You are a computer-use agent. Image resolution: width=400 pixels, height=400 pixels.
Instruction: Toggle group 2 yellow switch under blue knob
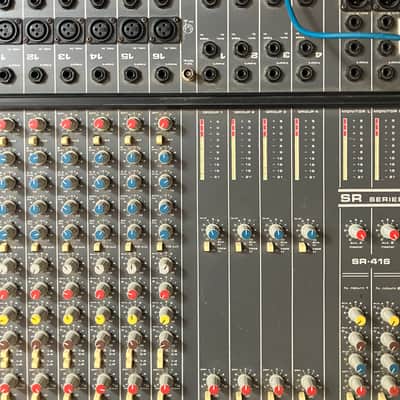coord(239,247)
